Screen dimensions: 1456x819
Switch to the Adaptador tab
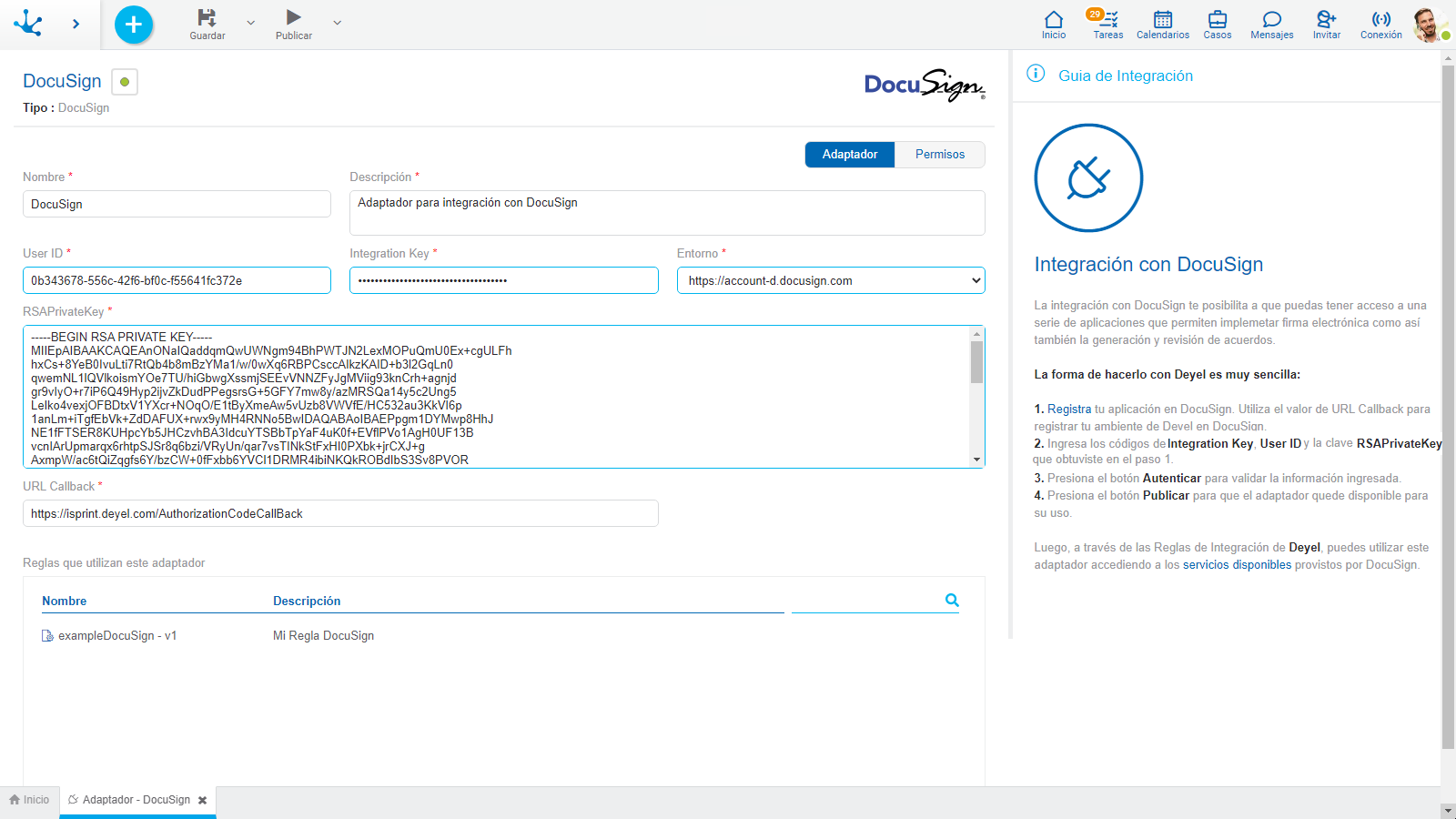pyautogui.click(x=850, y=155)
